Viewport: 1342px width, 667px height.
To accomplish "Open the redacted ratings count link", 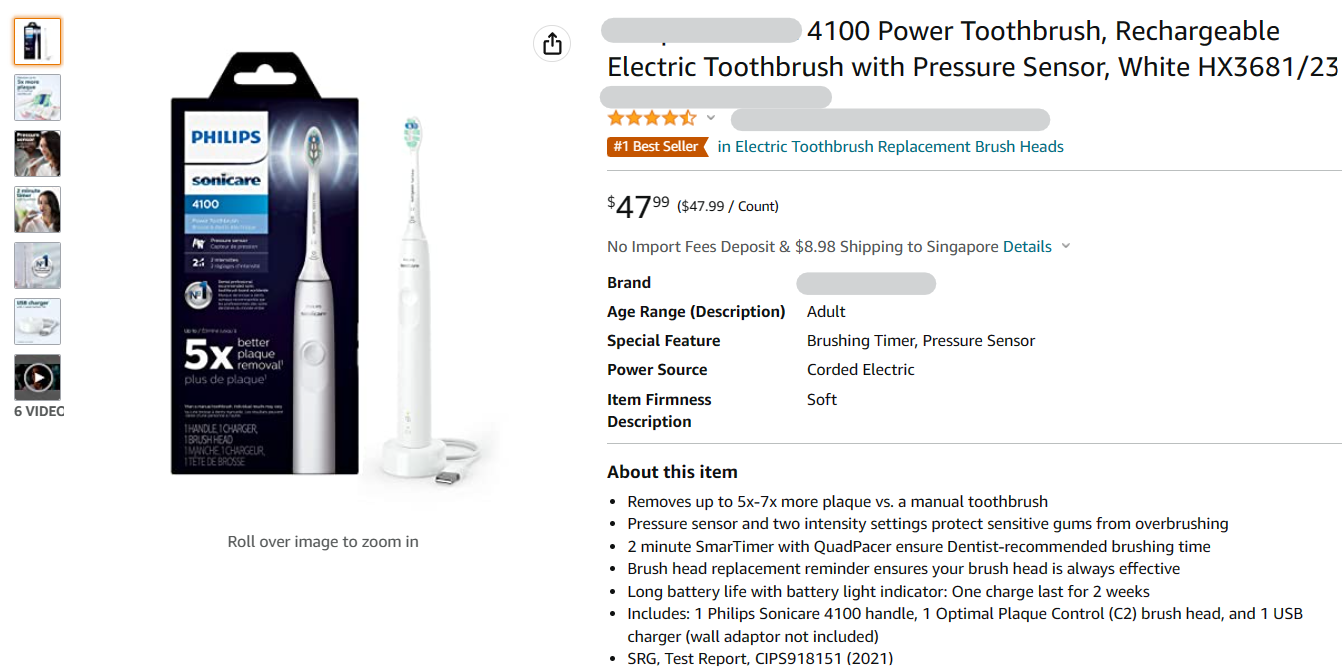I will (890, 119).
